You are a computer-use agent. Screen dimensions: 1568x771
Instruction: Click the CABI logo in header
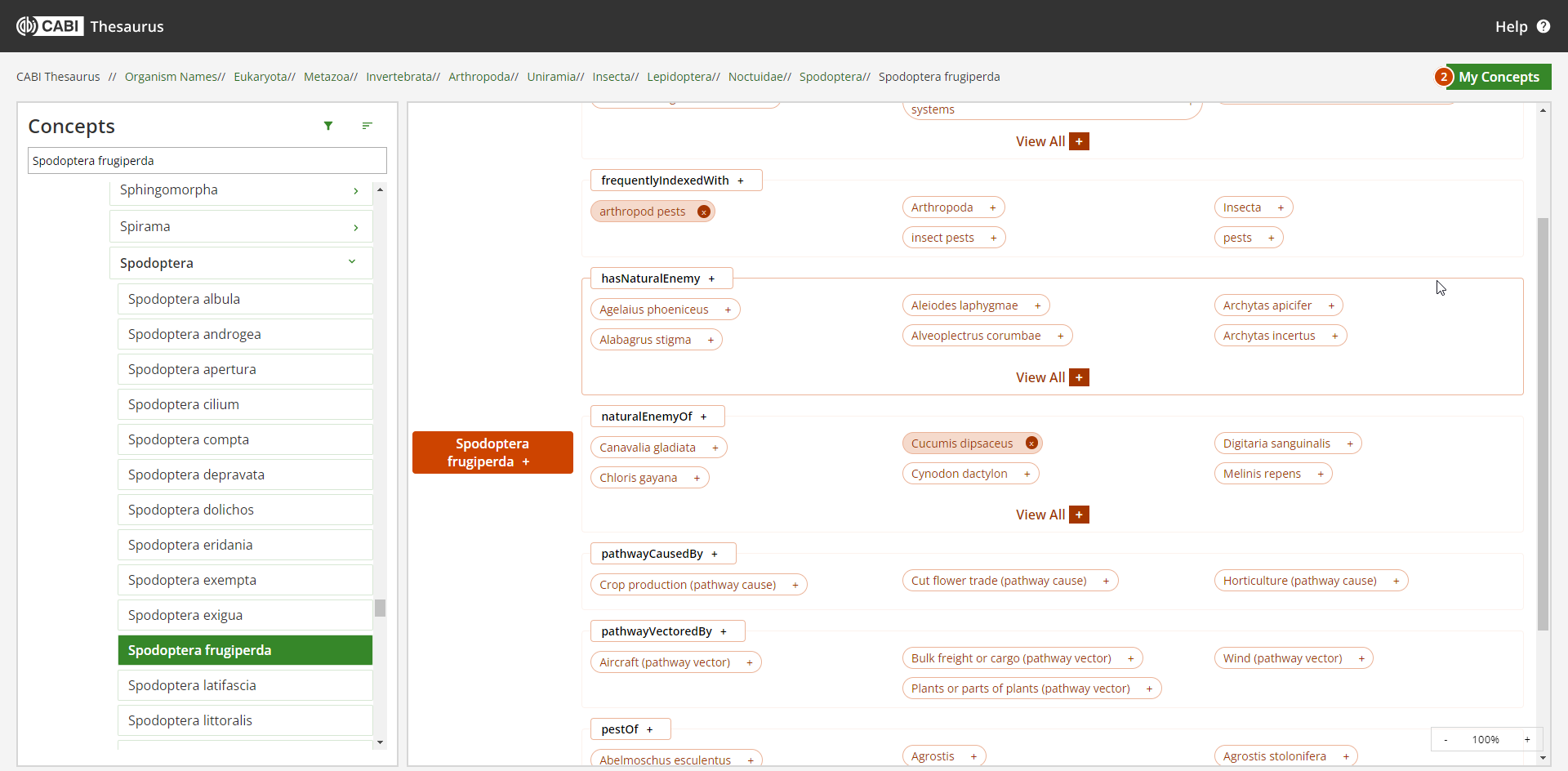point(50,26)
